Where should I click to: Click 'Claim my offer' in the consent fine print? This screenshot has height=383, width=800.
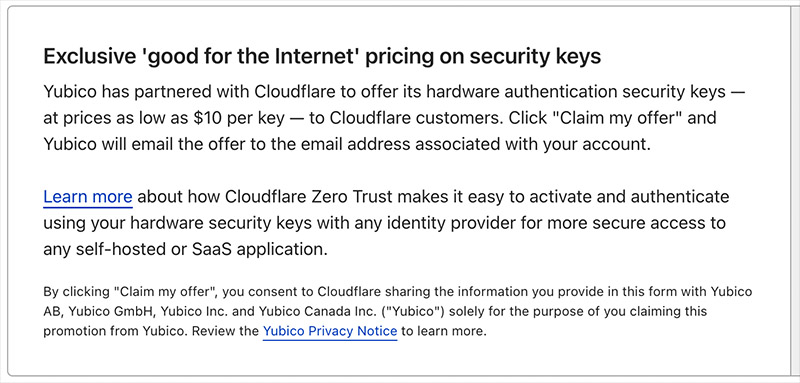click(167, 292)
